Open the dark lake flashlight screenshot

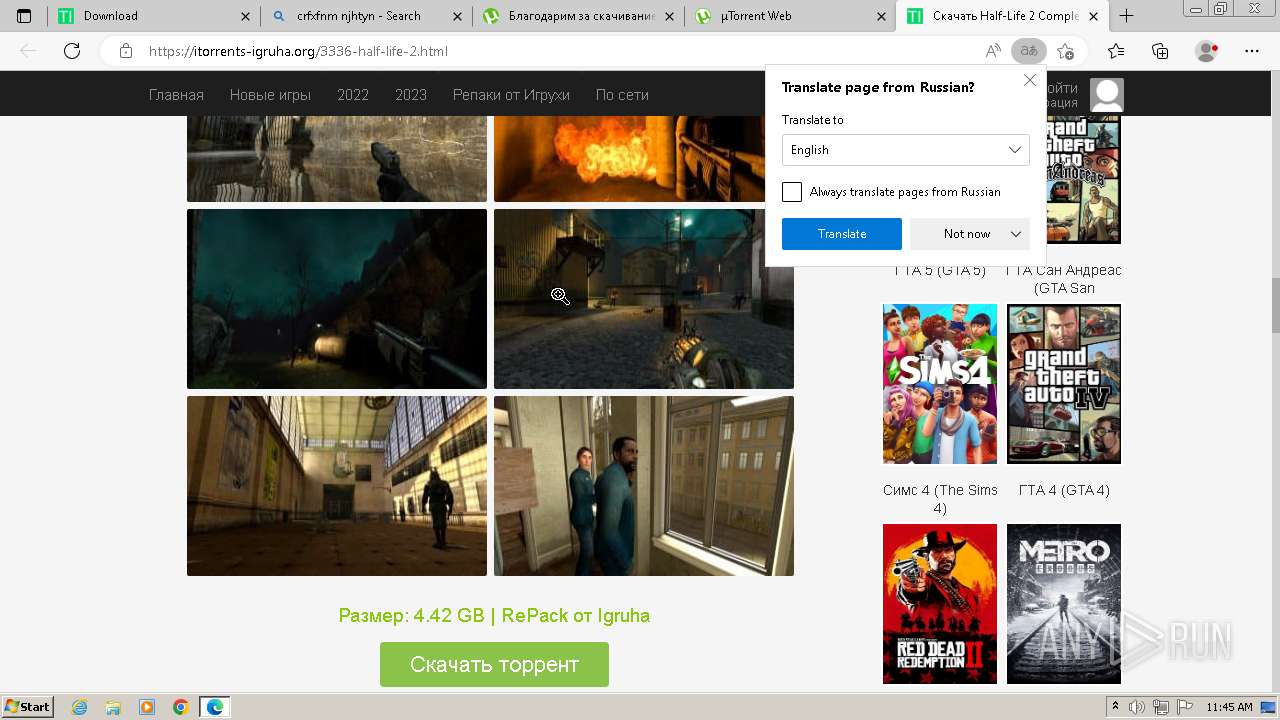[x=337, y=299]
